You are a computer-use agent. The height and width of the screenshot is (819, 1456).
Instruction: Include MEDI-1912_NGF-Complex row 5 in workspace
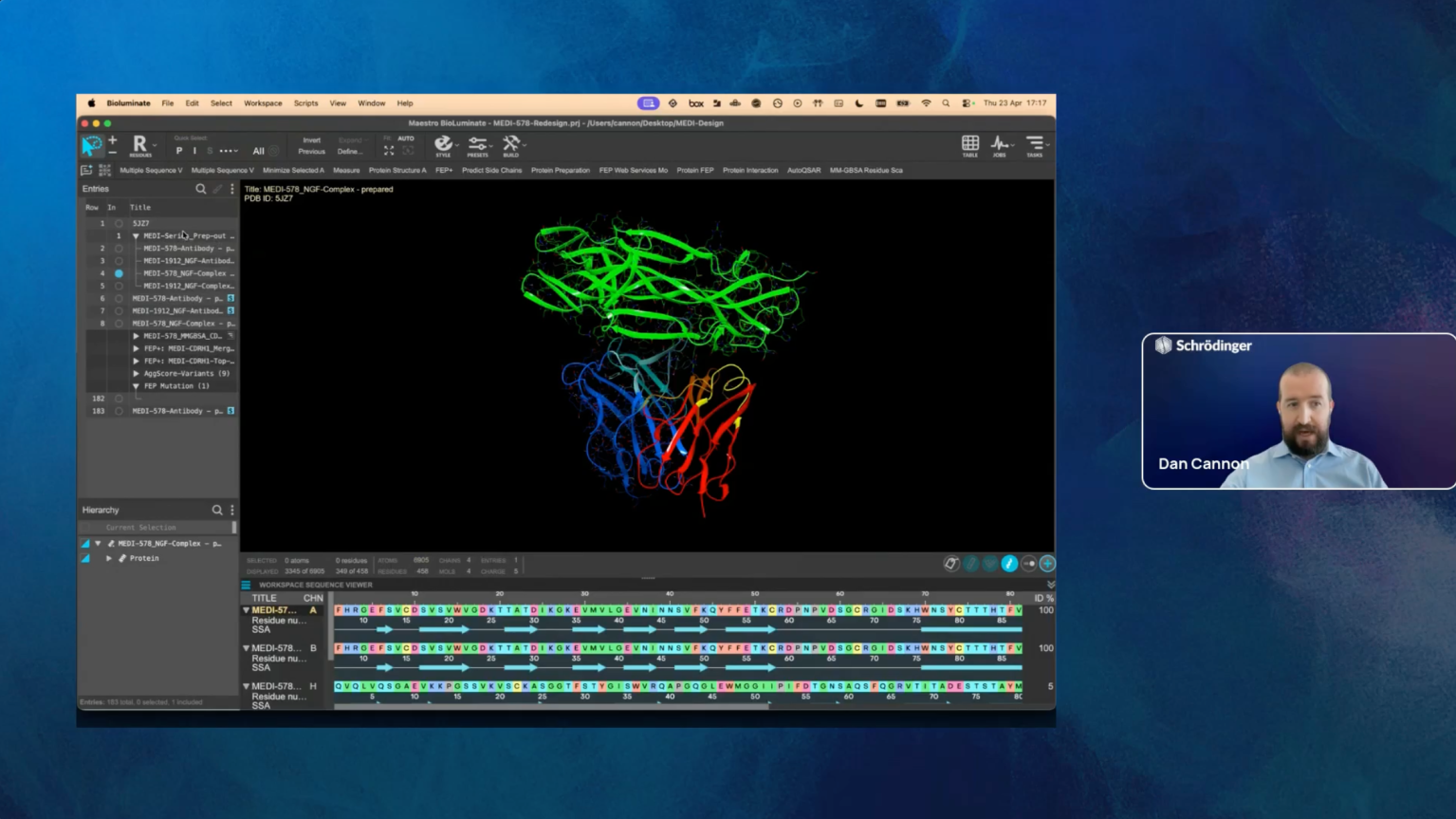[119, 286]
